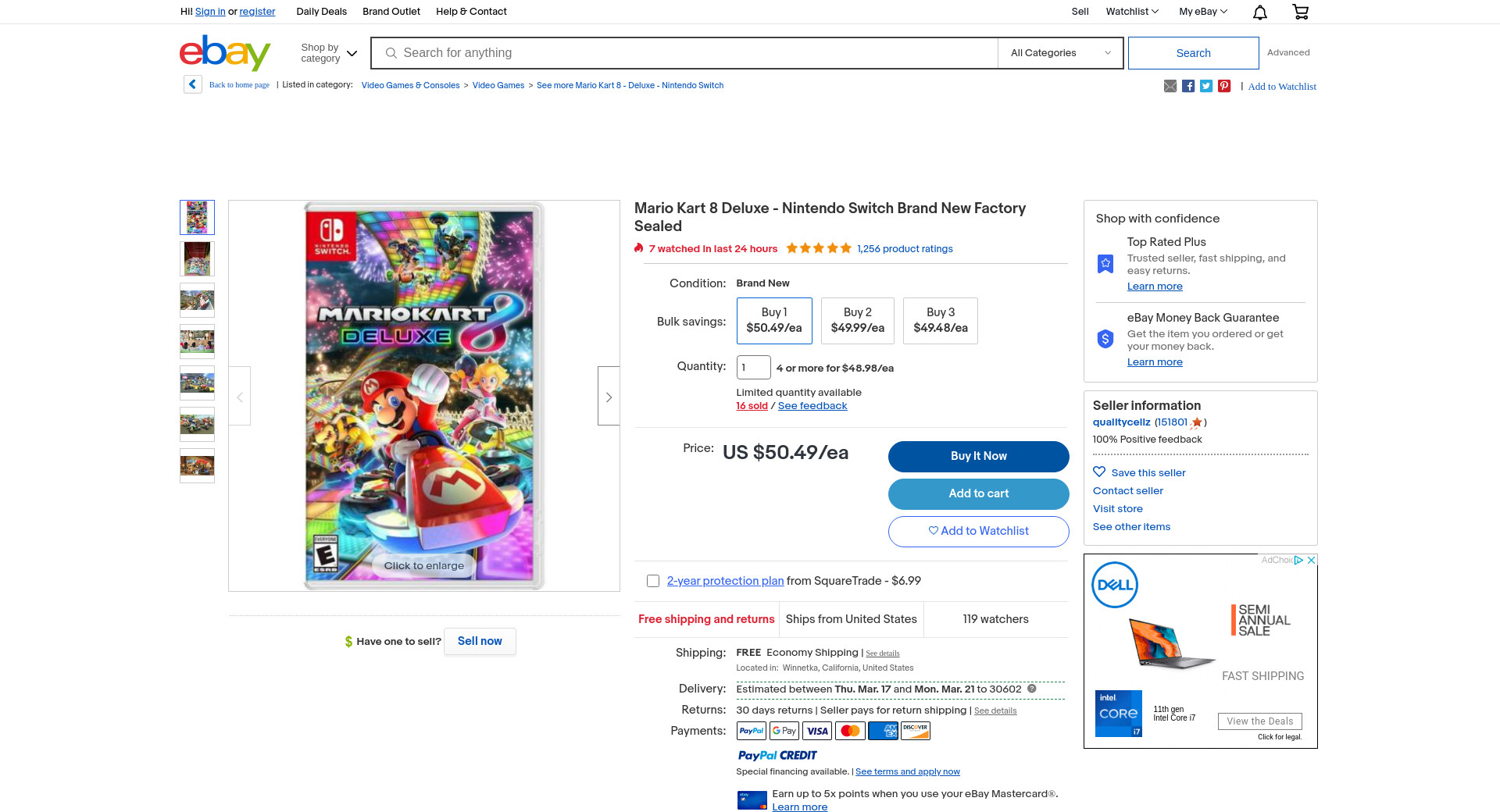Open the shopping cart icon
The width and height of the screenshot is (1500, 812).
1300,12
